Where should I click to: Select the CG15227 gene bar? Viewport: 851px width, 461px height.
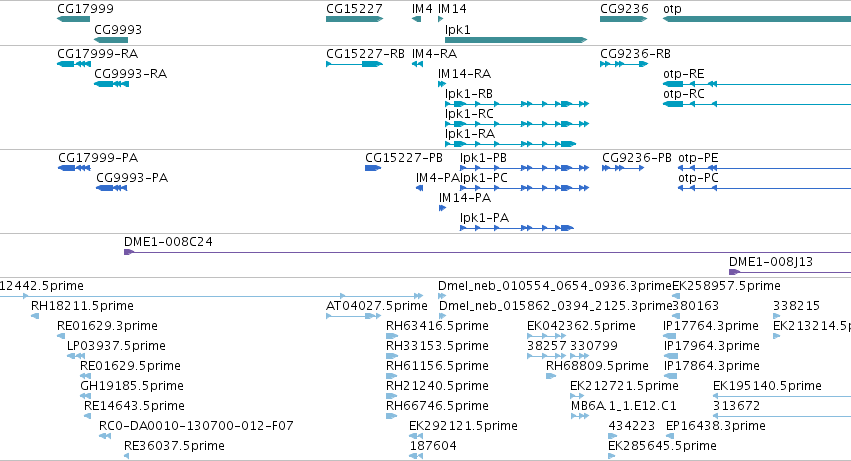(354, 19)
